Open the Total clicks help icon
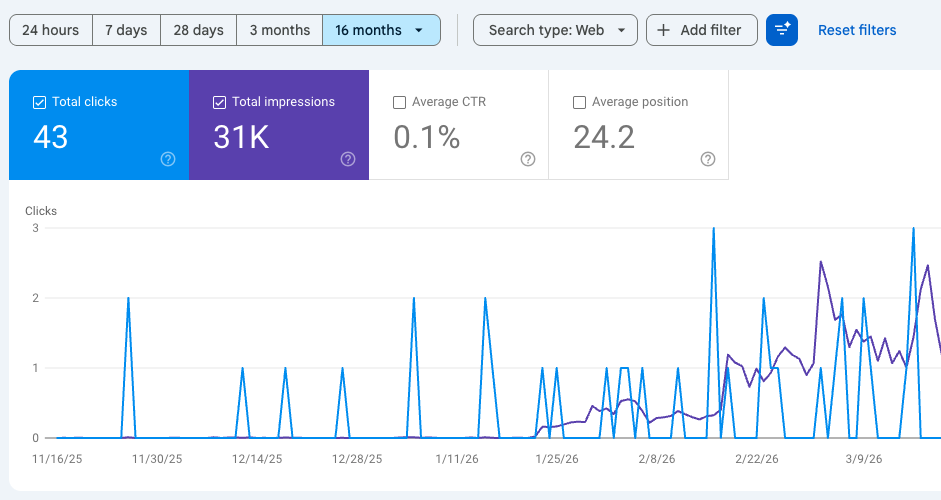 click(168, 159)
